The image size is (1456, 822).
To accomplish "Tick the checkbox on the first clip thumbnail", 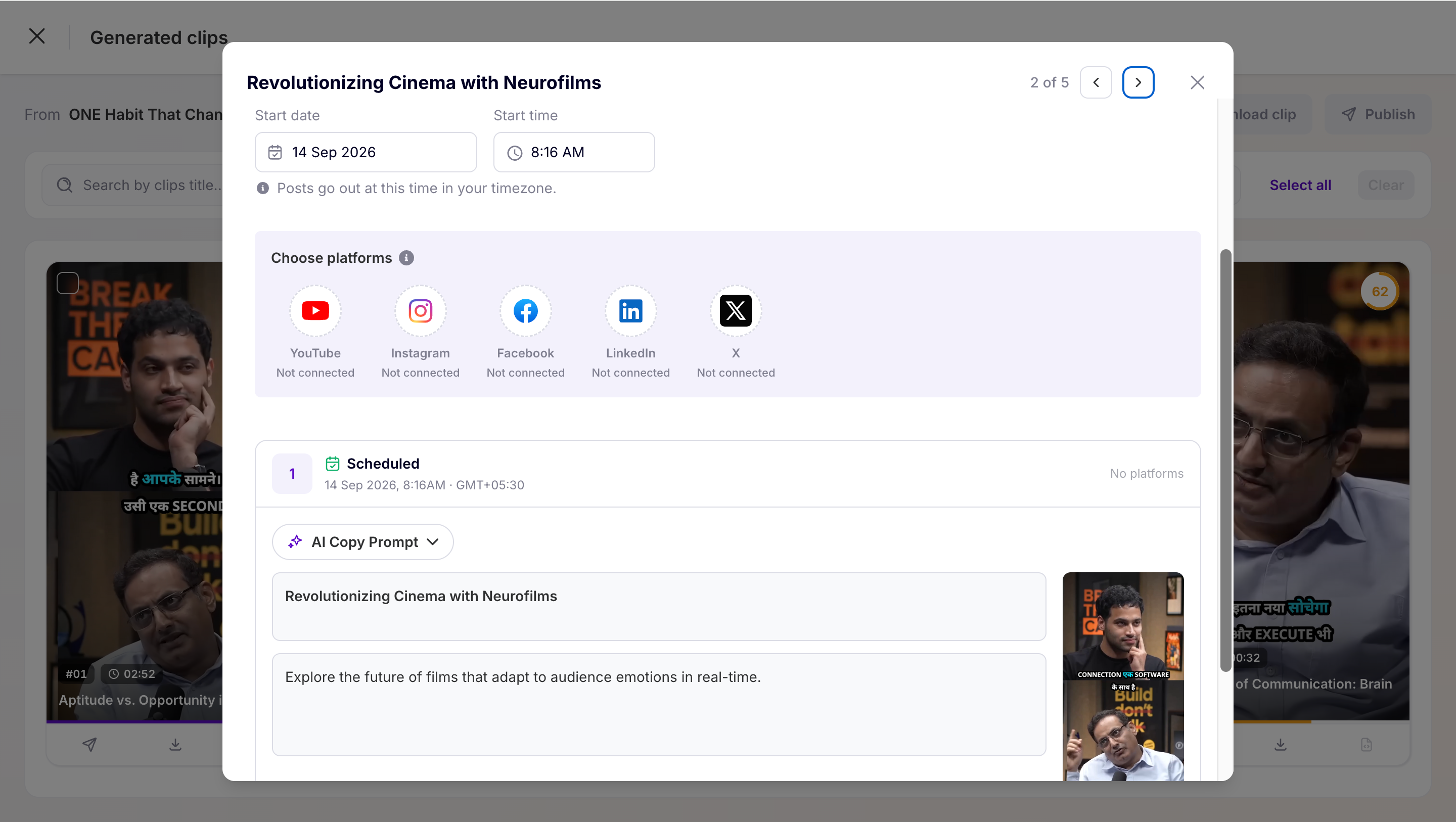I will pyautogui.click(x=68, y=283).
